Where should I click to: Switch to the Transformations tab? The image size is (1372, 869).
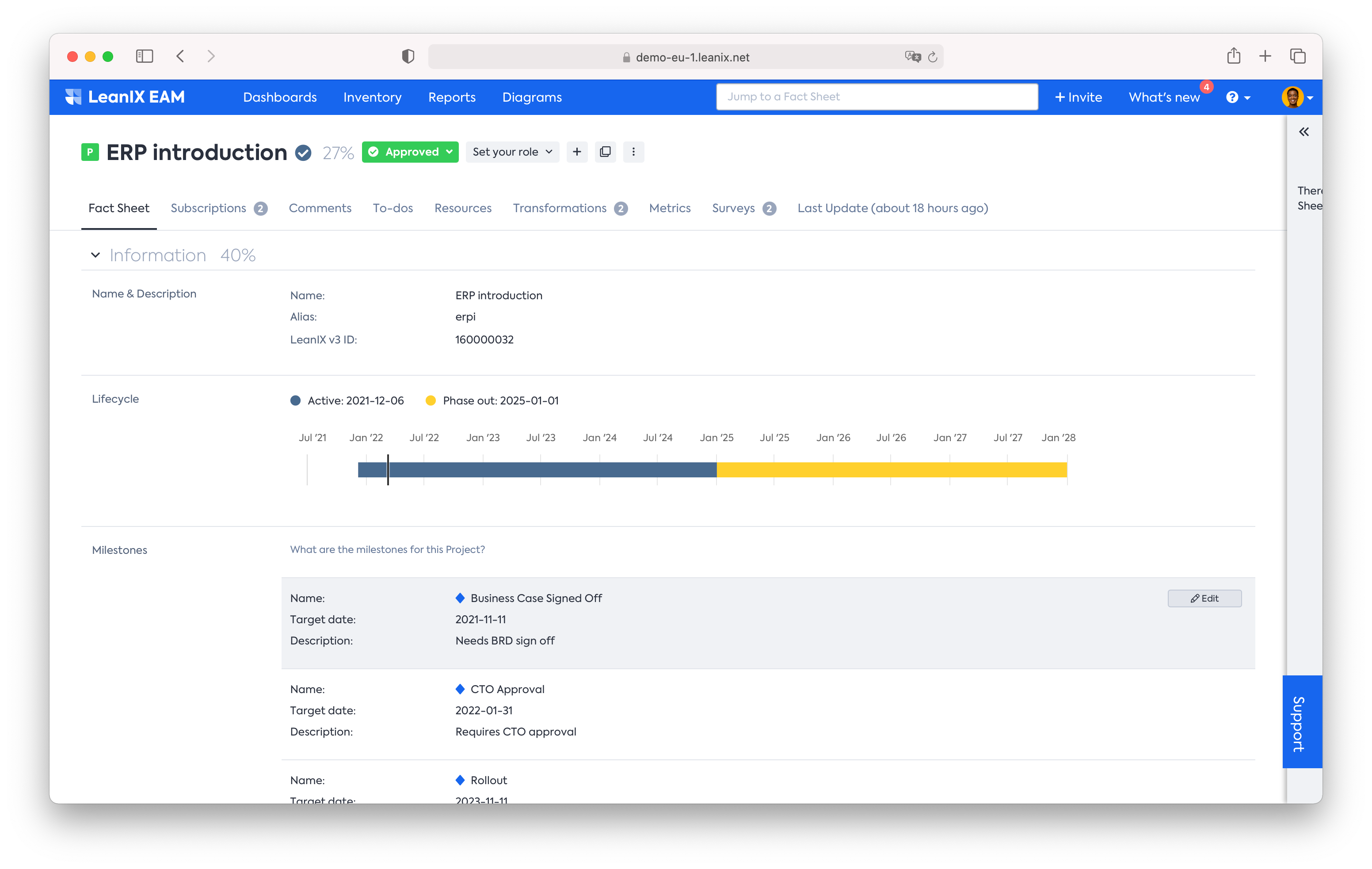click(570, 208)
